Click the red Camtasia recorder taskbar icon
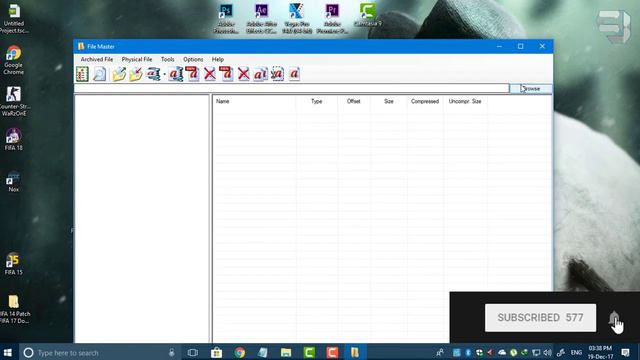The image size is (640, 360). 332,352
